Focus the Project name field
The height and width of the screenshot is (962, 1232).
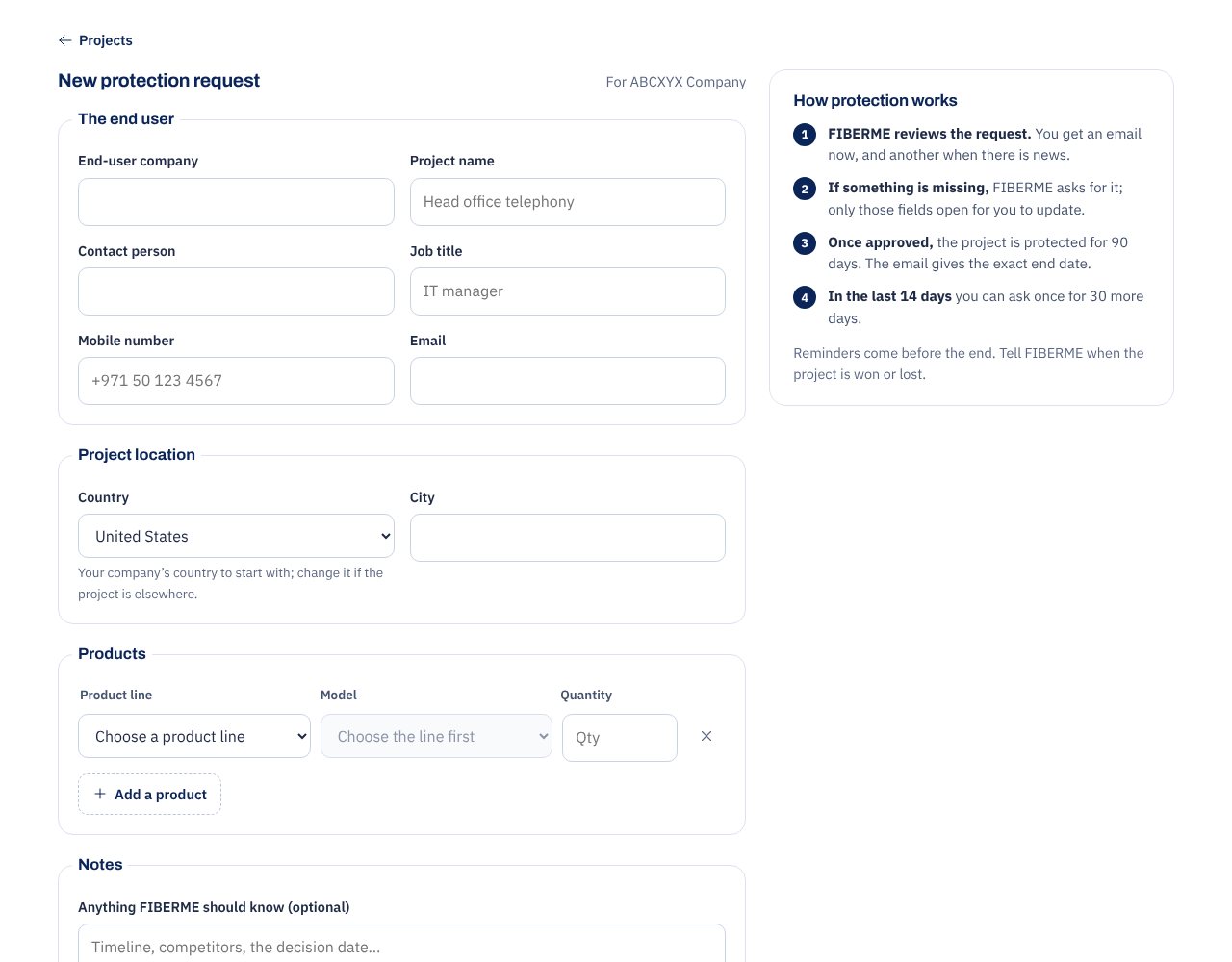(x=568, y=202)
